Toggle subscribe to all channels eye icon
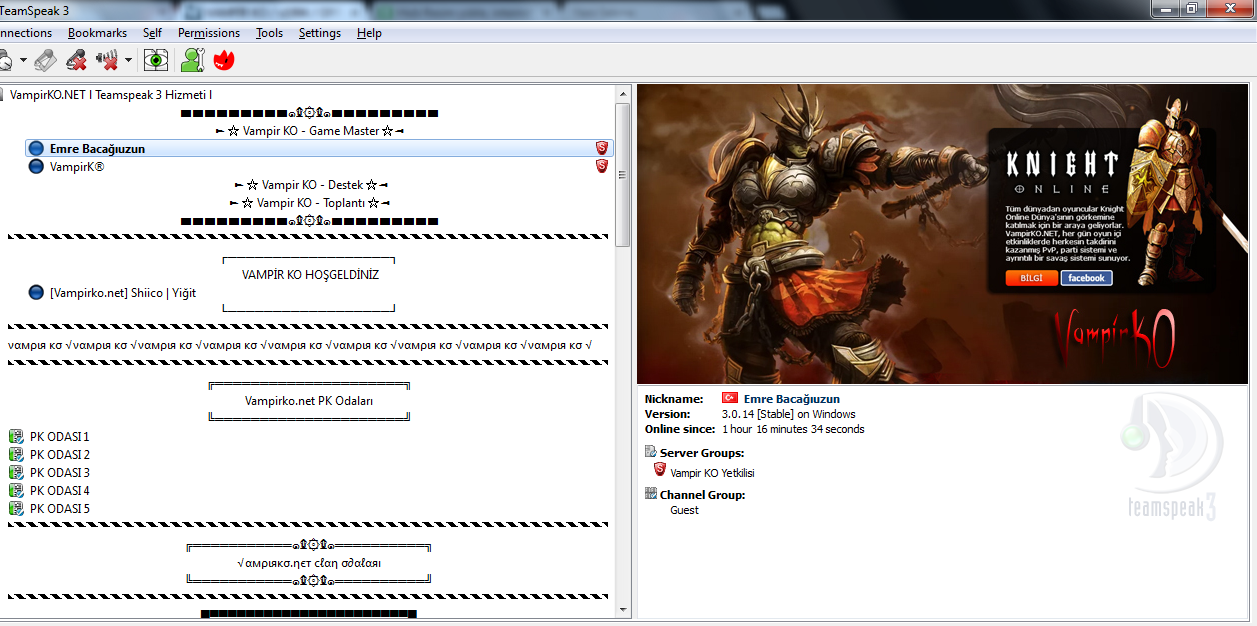Screen dimensions: 1257x626 (156, 61)
